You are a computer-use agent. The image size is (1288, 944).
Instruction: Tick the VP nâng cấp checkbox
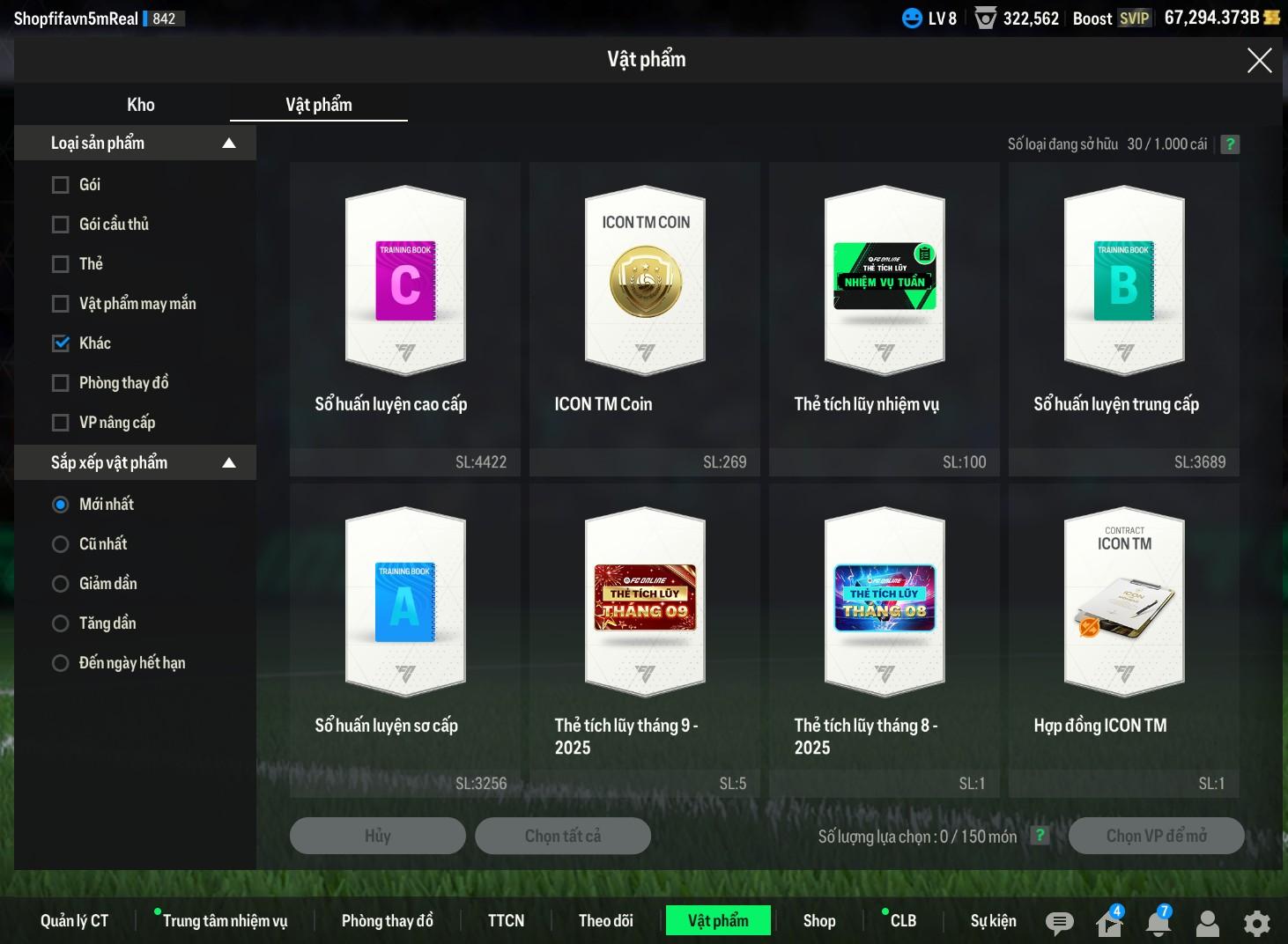61,423
